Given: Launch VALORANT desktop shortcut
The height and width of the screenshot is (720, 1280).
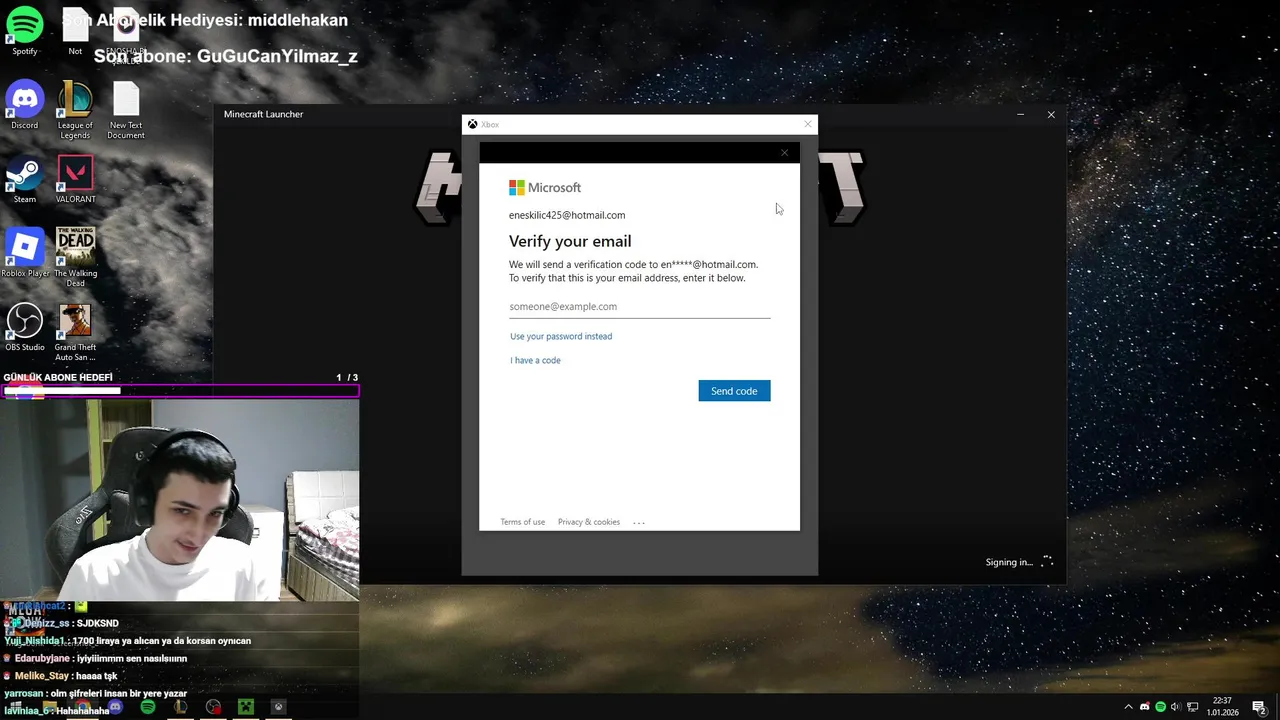Looking at the screenshot, I should coord(75,179).
